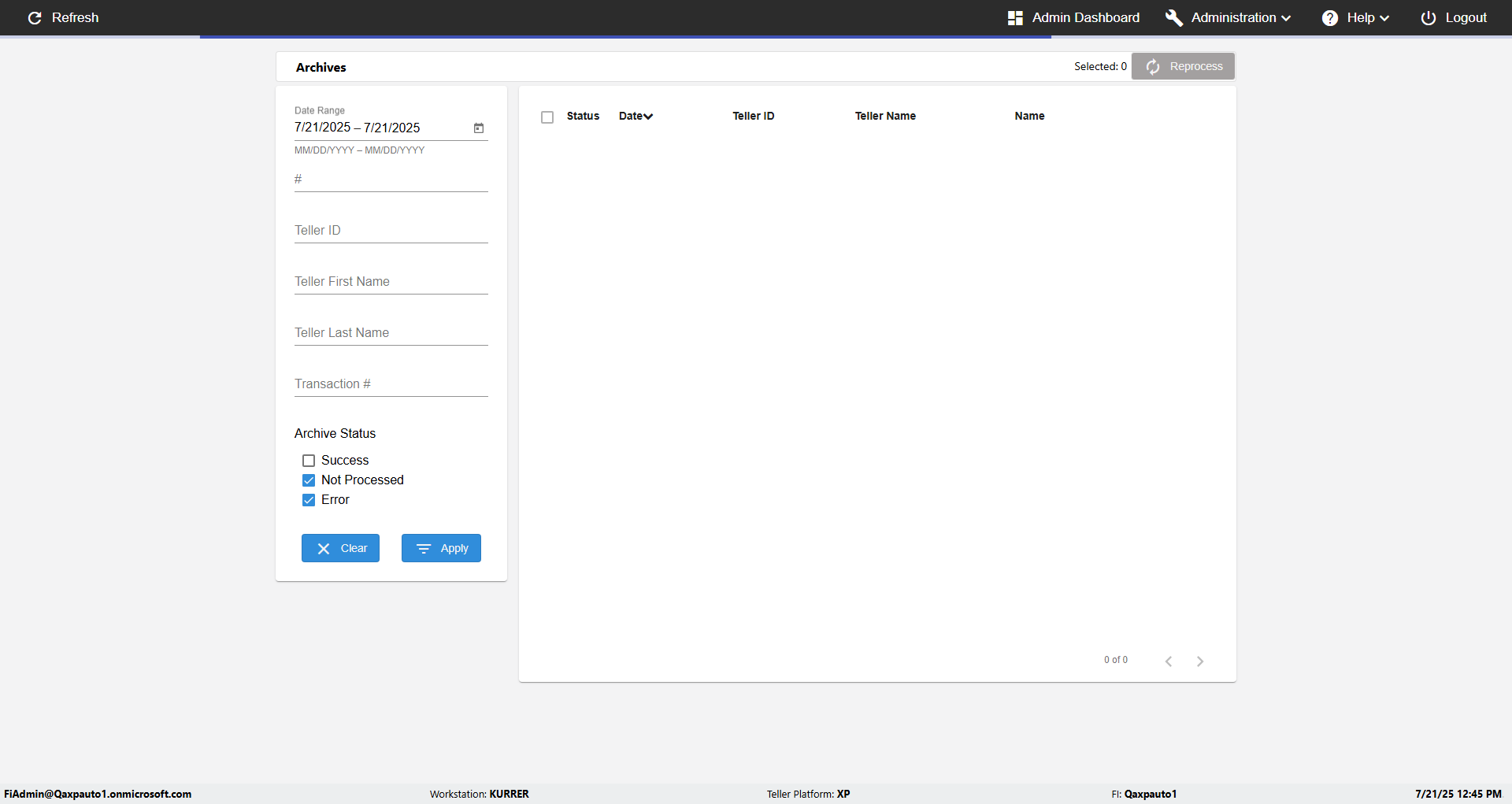Open the Admin Dashboard grid icon
Image resolution: width=1512 pixels, height=804 pixels.
1015,17
